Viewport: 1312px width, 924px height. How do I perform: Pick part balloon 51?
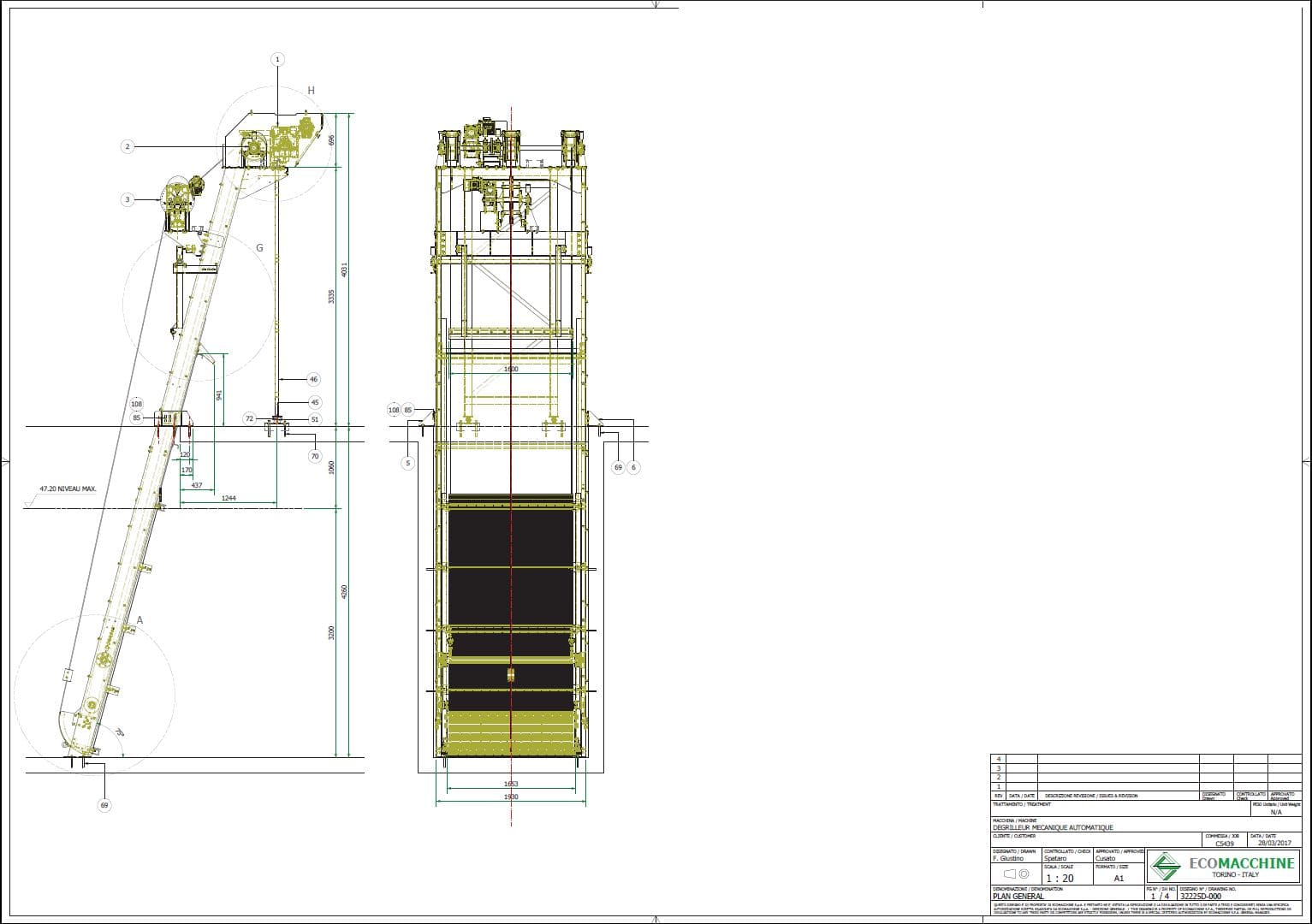pos(315,419)
